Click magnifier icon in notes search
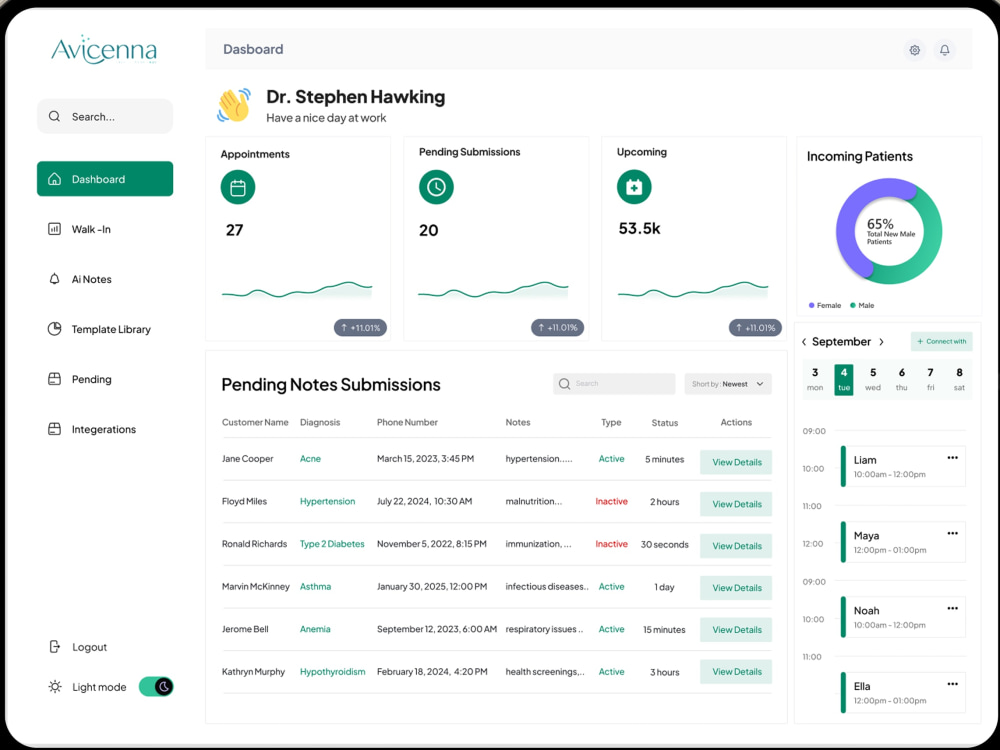 (x=564, y=384)
